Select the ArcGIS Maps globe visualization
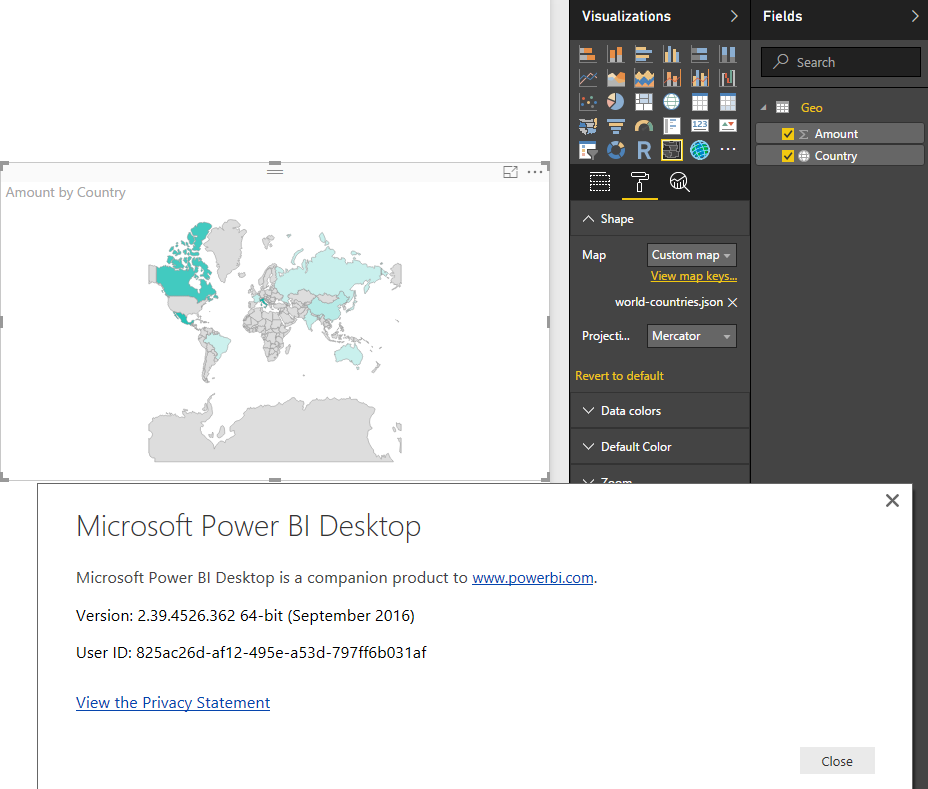The width and height of the screenshot is (928, 789). tap(700, 150)
